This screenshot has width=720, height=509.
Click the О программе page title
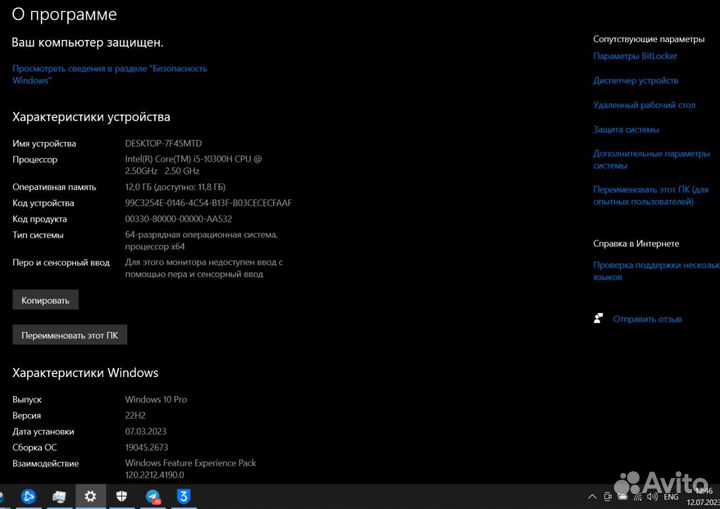64,15
